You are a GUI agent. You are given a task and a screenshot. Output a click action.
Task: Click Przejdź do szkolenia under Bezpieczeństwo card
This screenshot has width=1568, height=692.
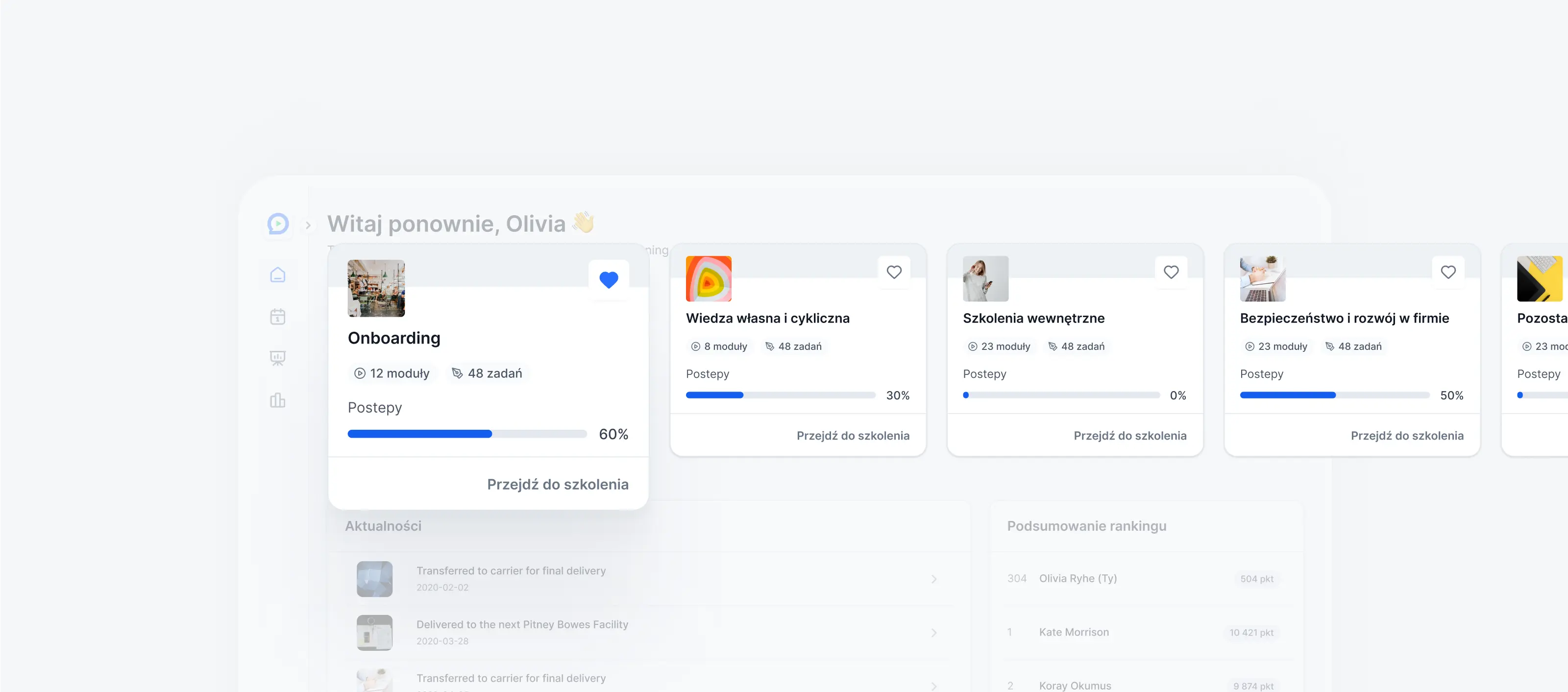(1406, 436)
